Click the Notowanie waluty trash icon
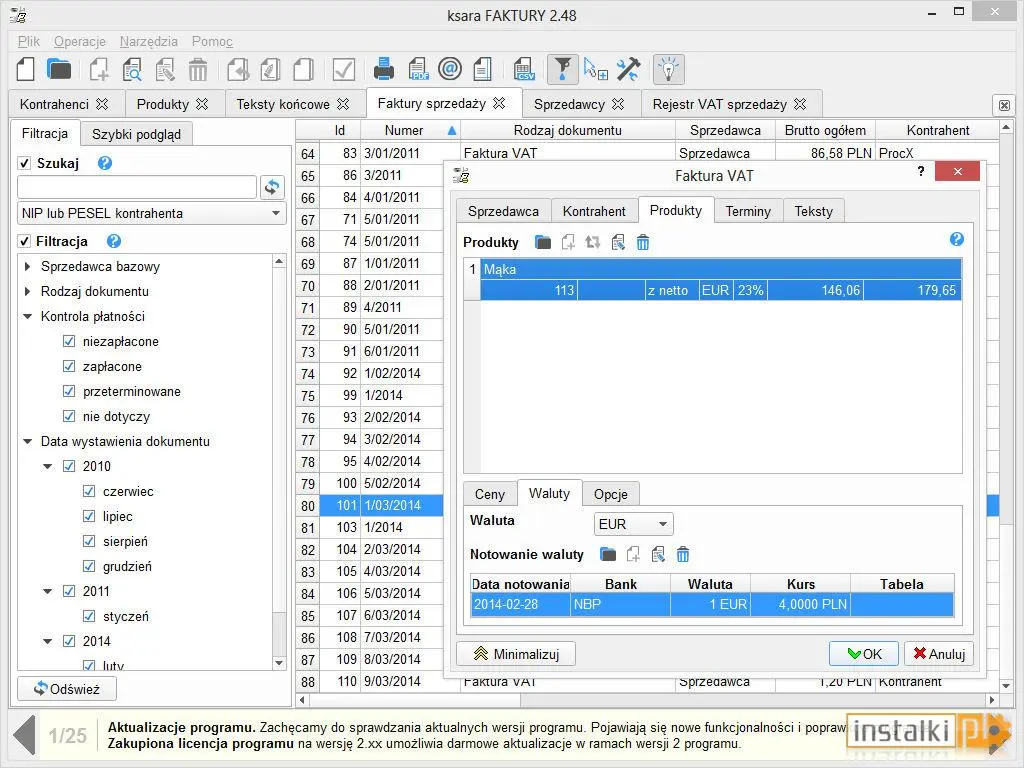This screenshot has width=1024, height=768. (x=683, y=554)
